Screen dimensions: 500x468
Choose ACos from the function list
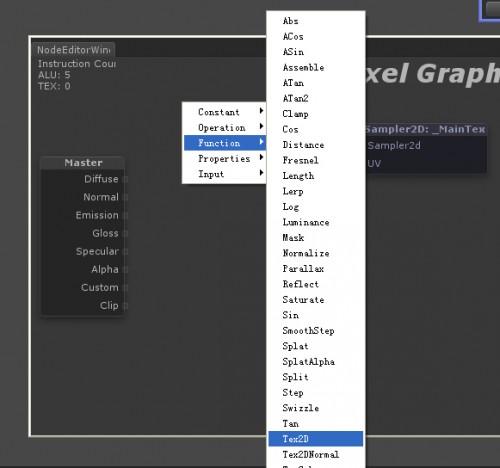pos(316,36)
